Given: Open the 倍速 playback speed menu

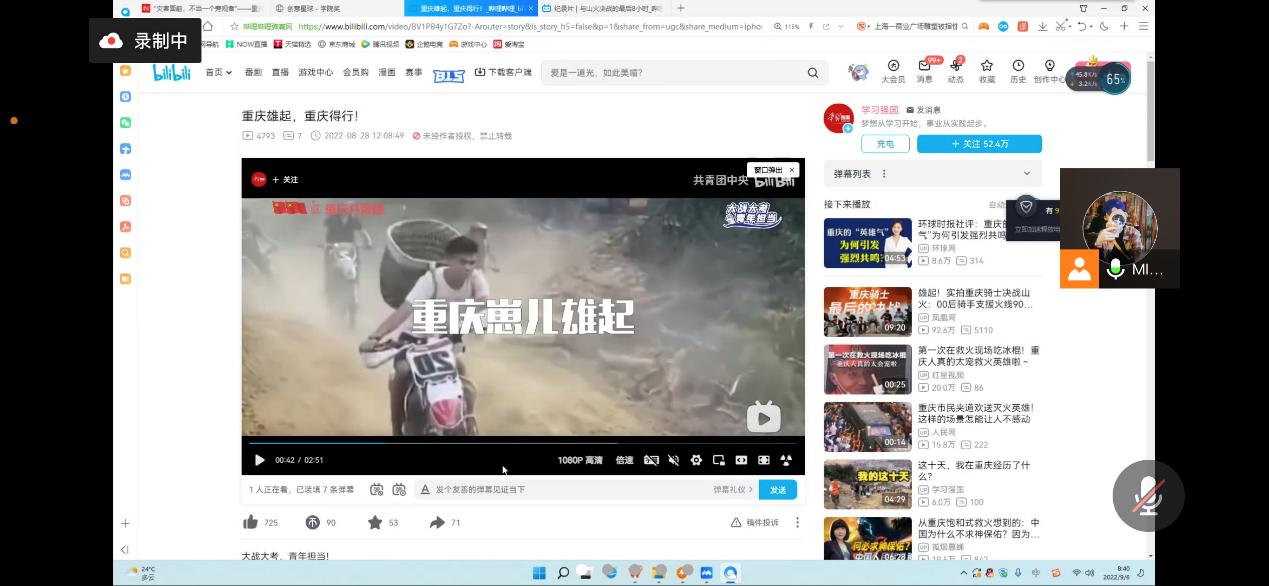Looking at the screenshot, I should point(625,460).
